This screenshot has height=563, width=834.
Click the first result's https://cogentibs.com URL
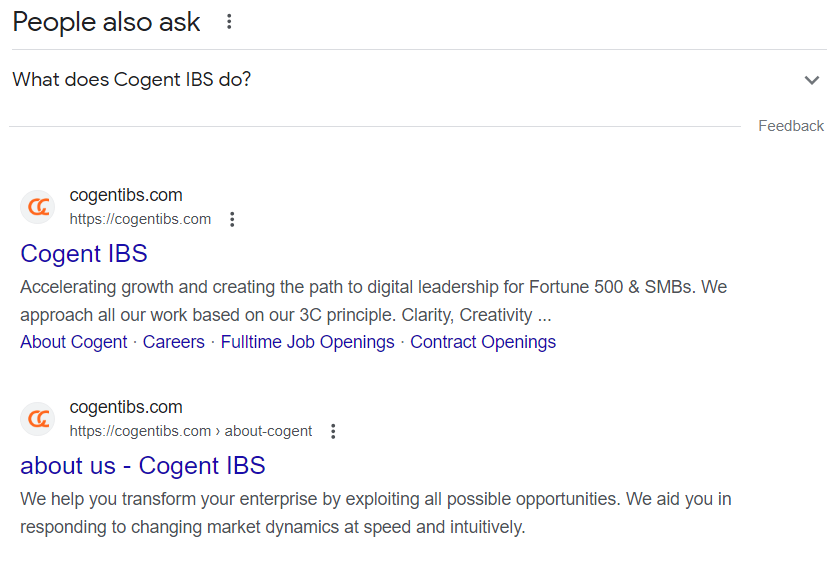(x=140, y=219)
